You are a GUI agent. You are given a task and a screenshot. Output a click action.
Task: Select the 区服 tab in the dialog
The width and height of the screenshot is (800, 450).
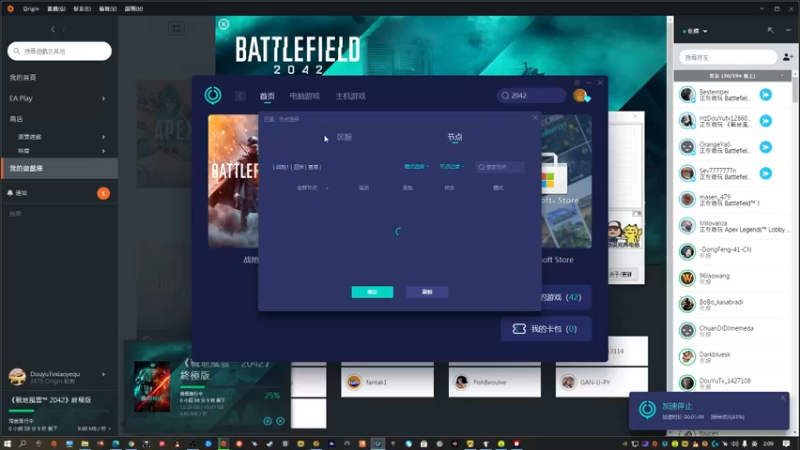point(344,137)
